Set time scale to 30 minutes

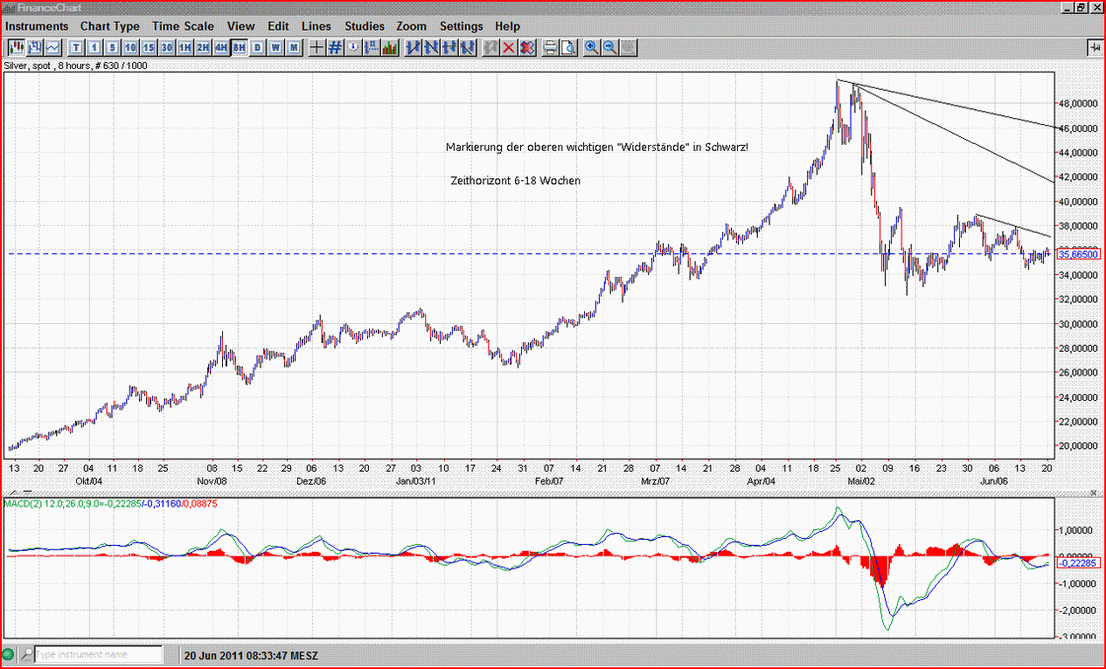coord(166,48)
